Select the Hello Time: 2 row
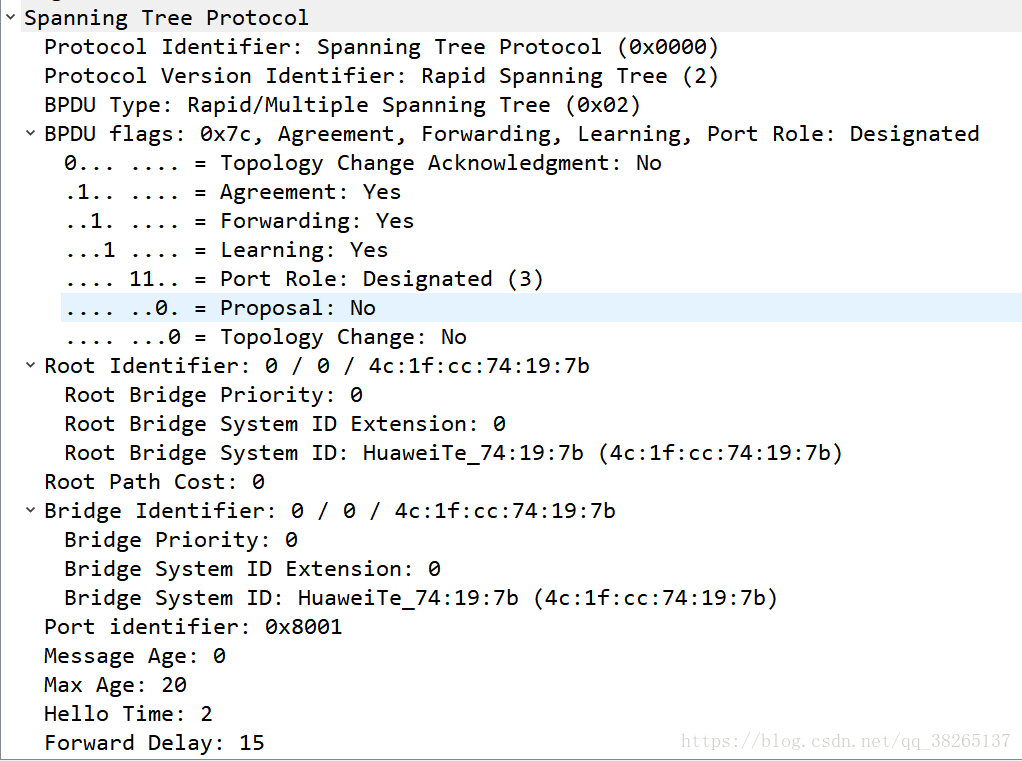 click(128, 713)
